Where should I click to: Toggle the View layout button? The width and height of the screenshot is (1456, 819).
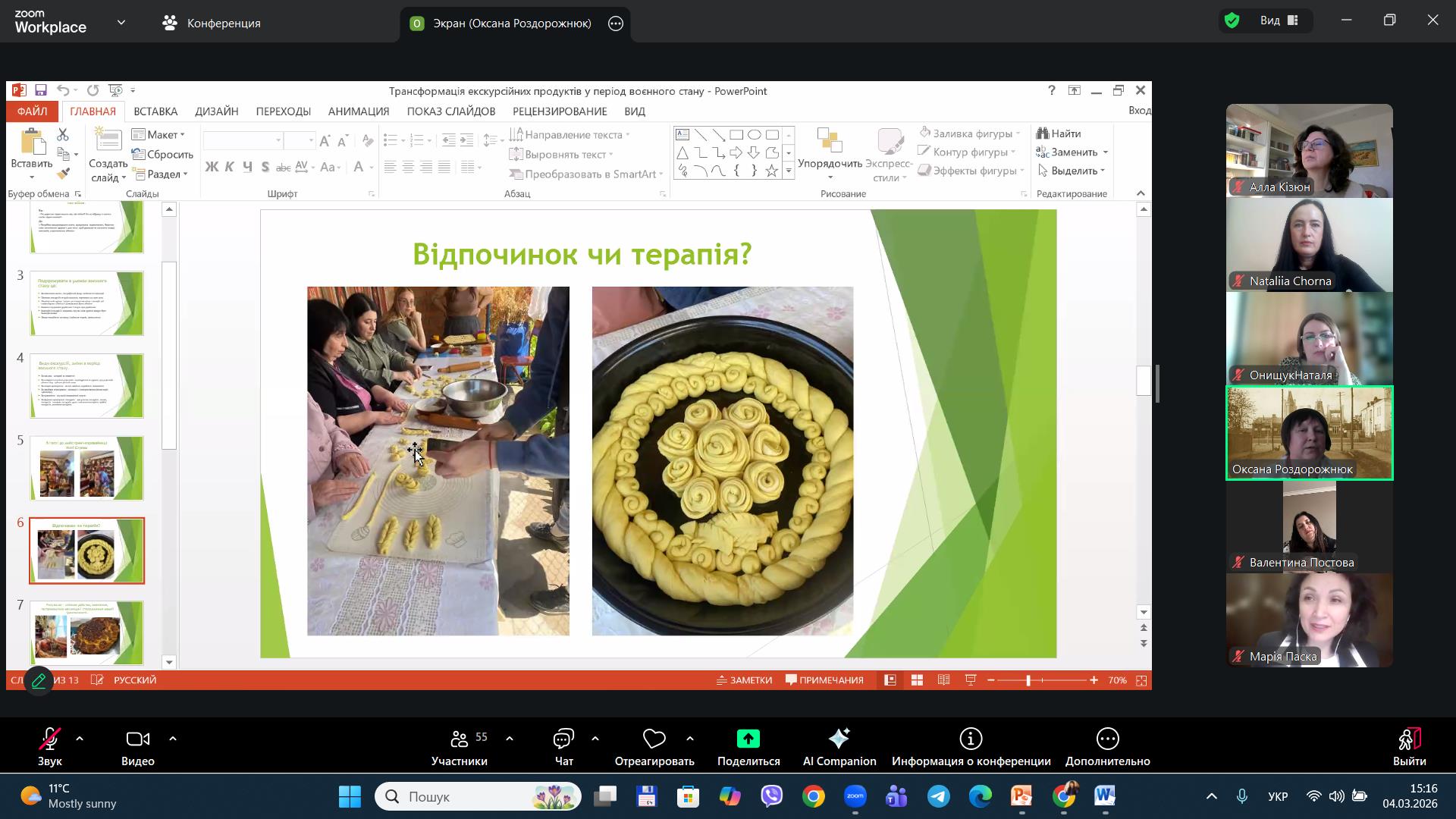(1280, 20)
